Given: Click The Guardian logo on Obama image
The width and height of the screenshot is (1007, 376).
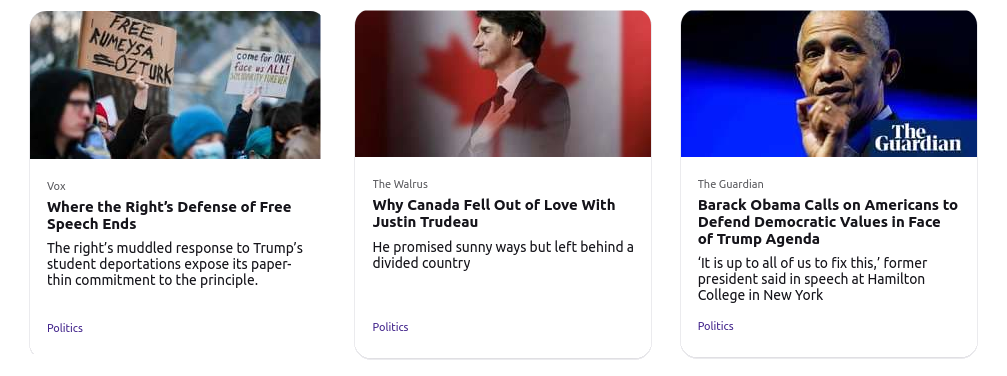Looking at the screenshot, I should 917,138.
